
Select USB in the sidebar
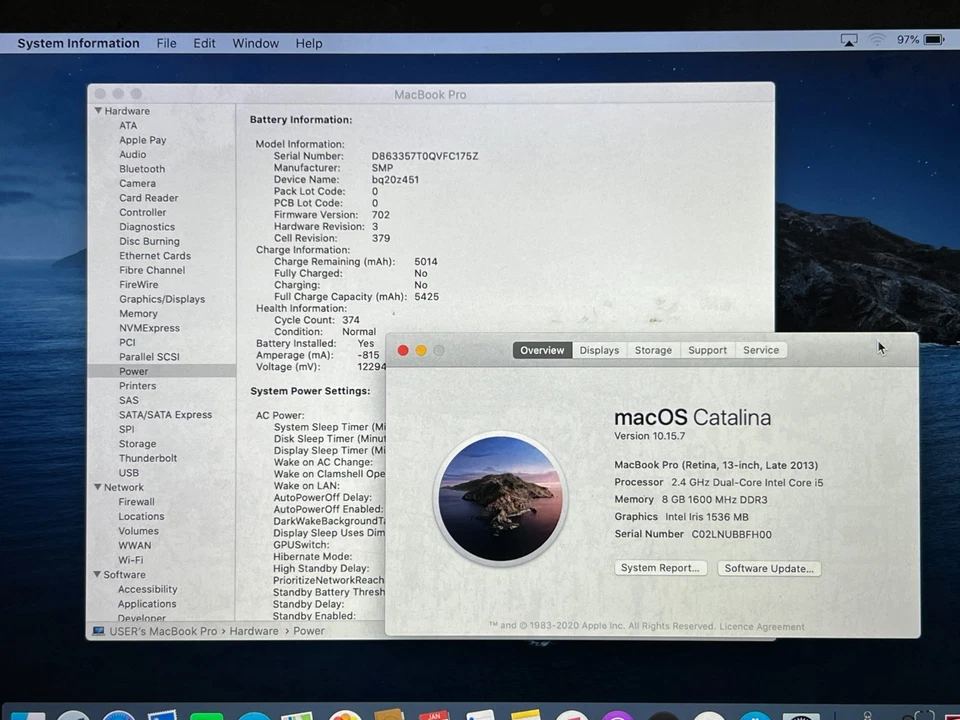(129, 473)
